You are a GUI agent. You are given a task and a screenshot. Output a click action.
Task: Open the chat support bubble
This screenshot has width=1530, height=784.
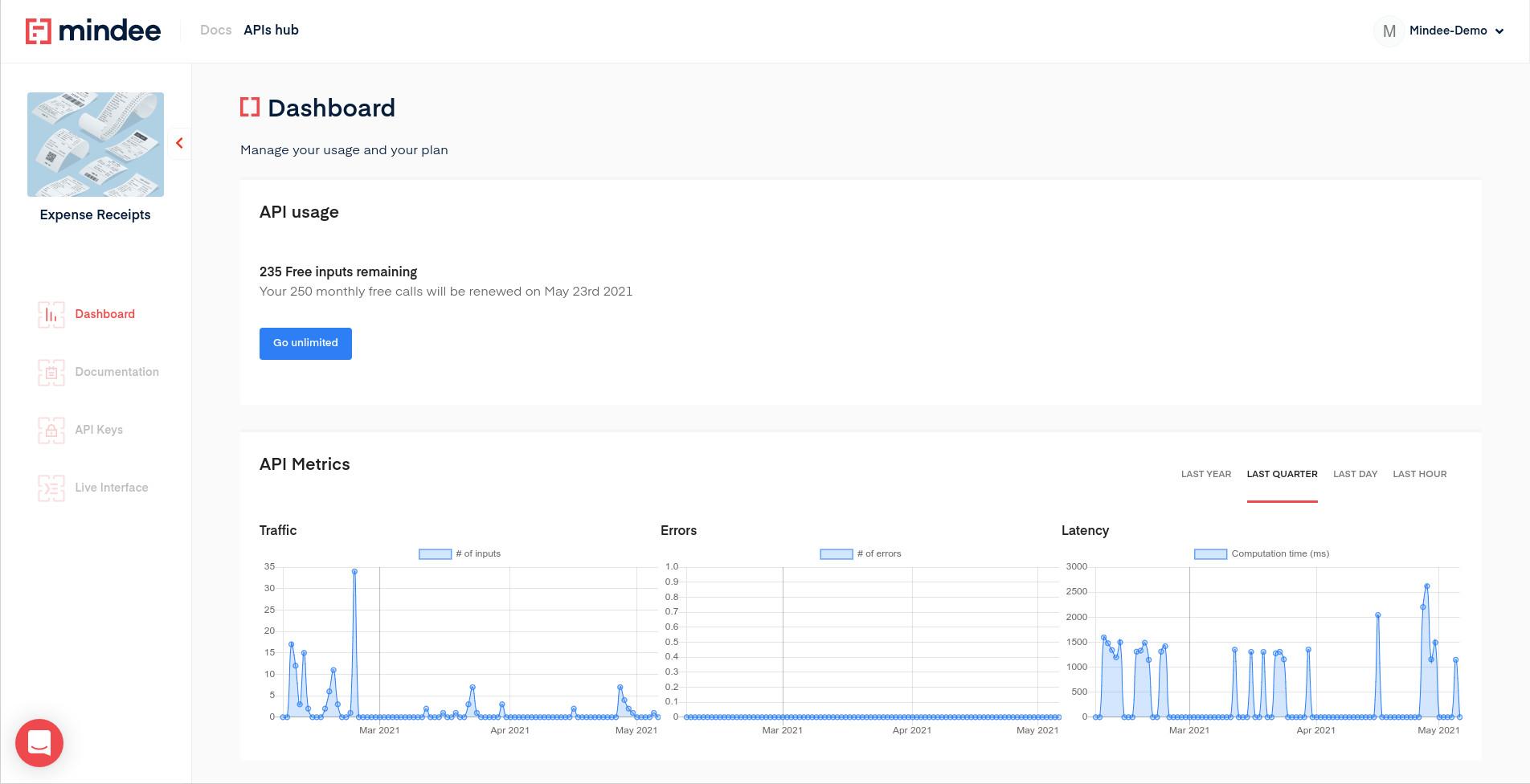tap(39, 743)
